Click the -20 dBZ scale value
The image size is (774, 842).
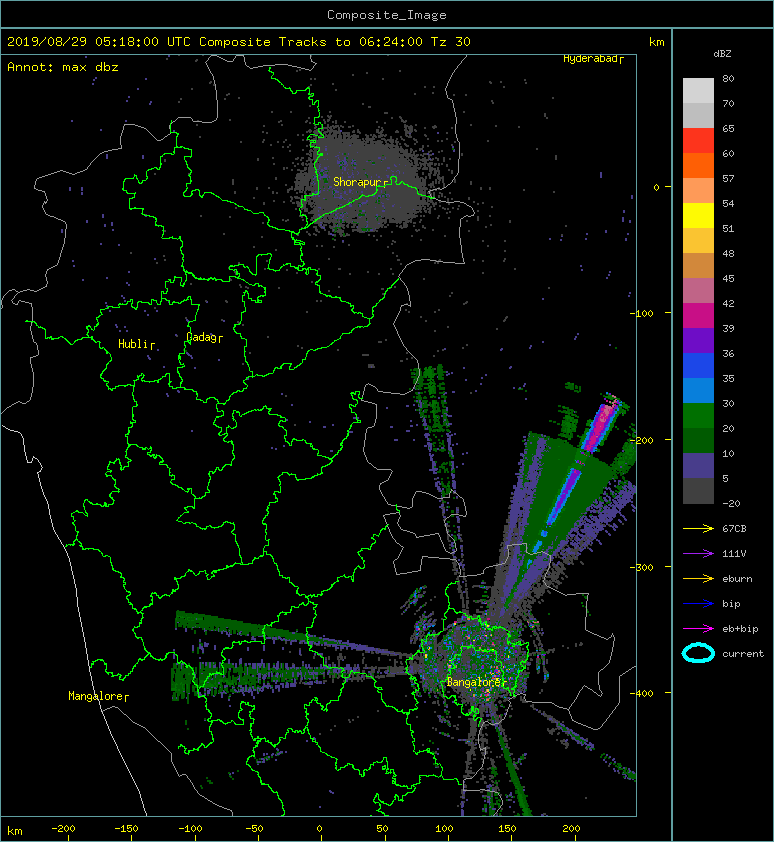point(731,504)
